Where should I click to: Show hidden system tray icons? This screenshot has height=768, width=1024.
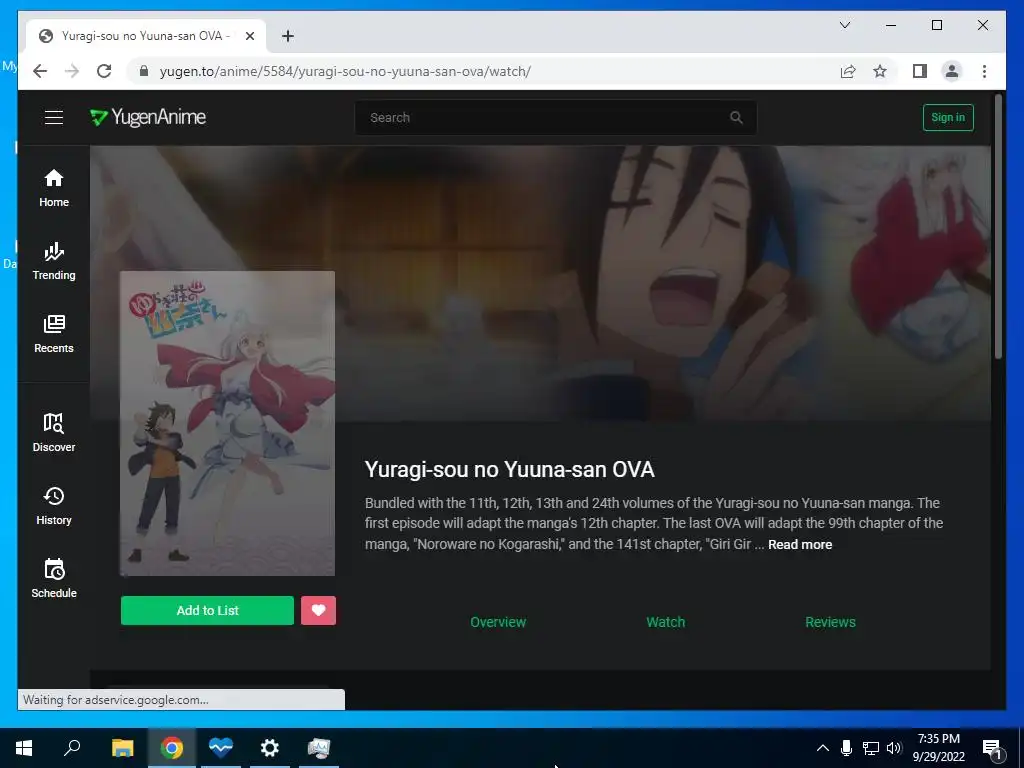[x=823, y=748]
